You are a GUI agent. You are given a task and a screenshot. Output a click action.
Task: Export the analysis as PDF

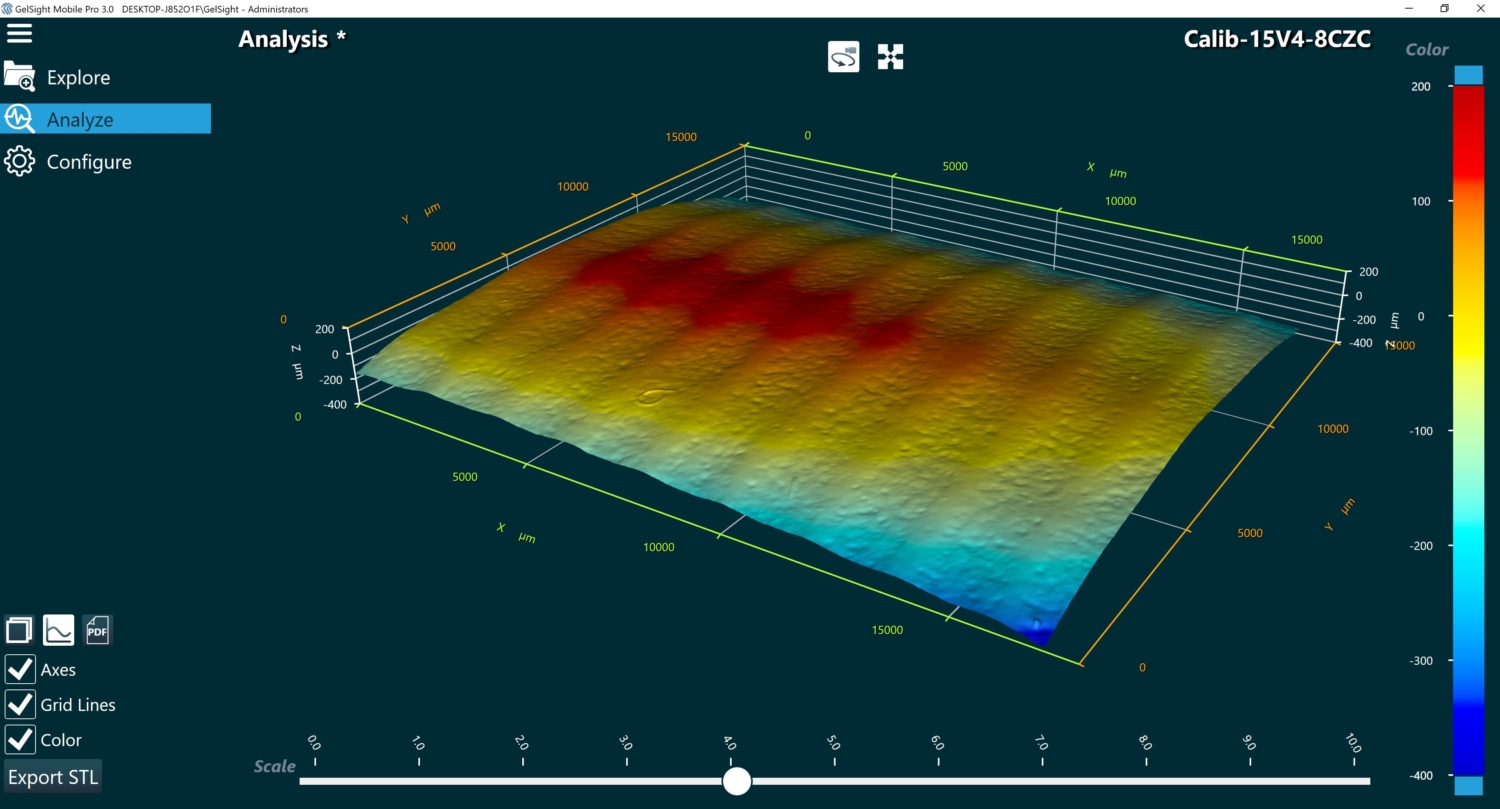[x=96, y=630]
